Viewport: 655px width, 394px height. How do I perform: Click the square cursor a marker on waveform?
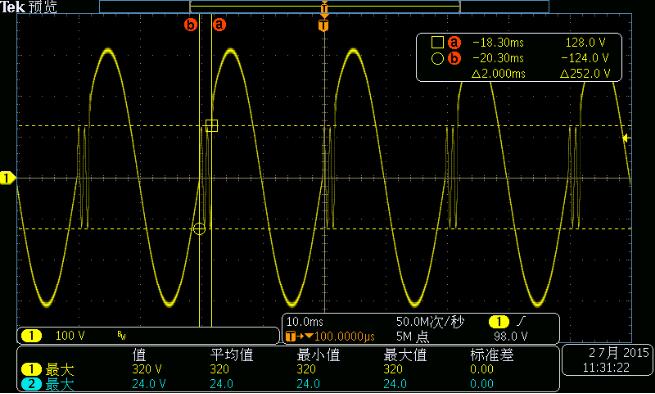coord(211,125)
